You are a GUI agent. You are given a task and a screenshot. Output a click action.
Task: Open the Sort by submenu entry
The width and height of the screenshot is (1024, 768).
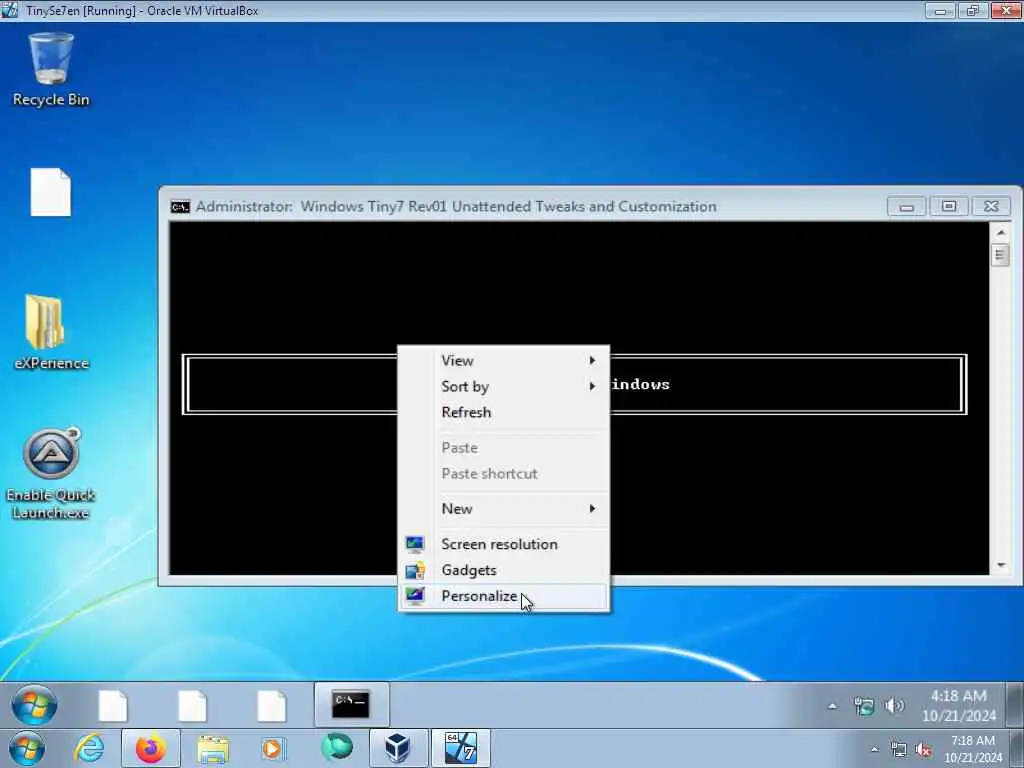(504, 387)
